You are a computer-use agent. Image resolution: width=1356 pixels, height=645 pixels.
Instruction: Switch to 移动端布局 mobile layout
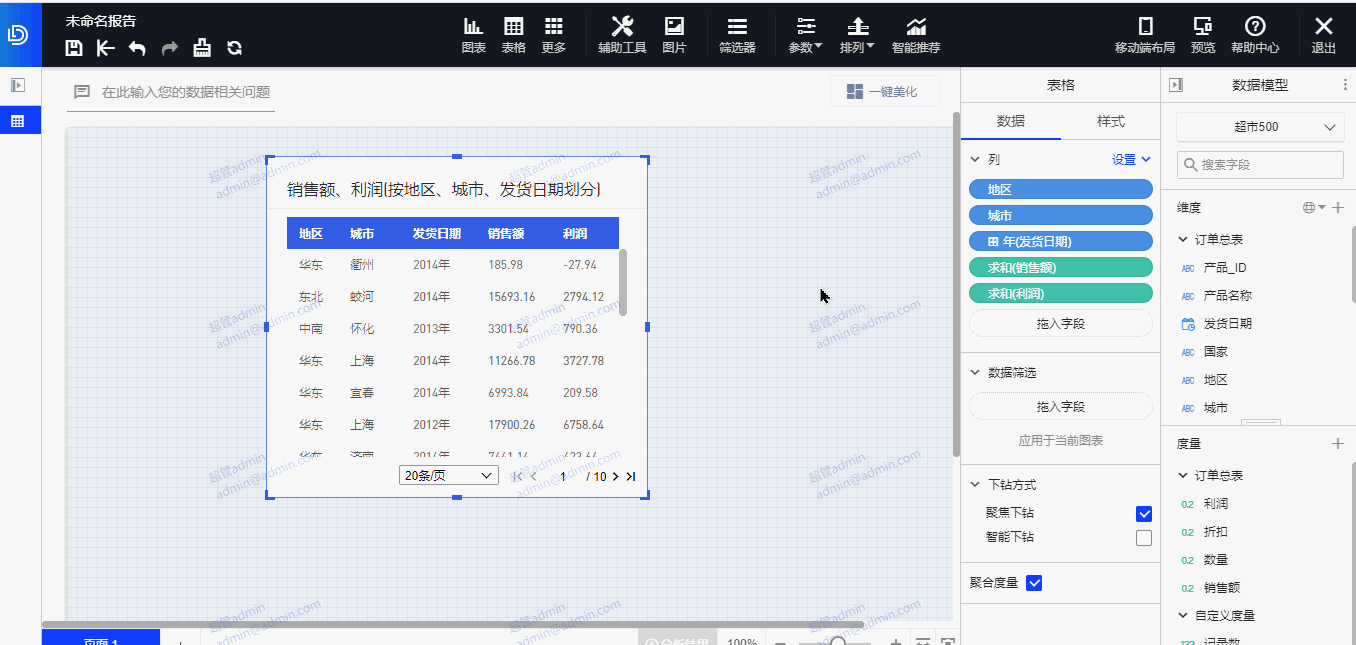point(1145,35)
